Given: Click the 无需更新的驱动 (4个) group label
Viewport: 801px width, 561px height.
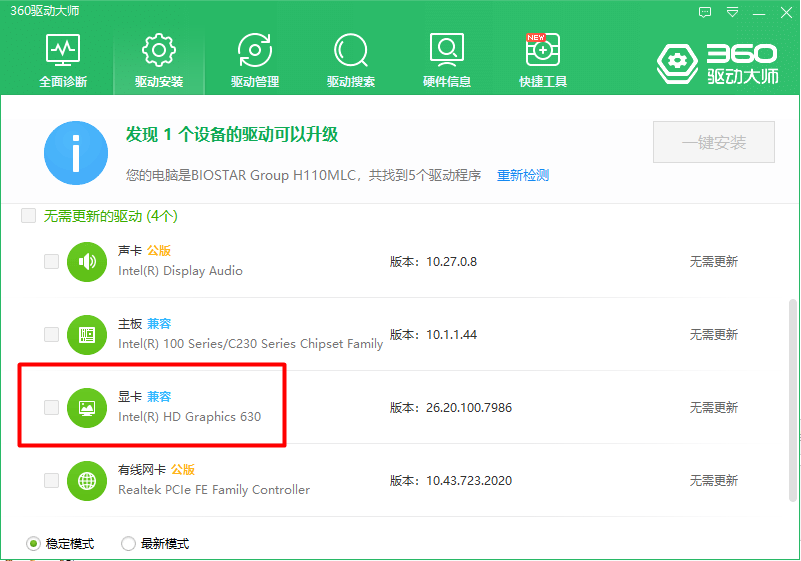Looking at the screenshot, I should coord(110,216).
